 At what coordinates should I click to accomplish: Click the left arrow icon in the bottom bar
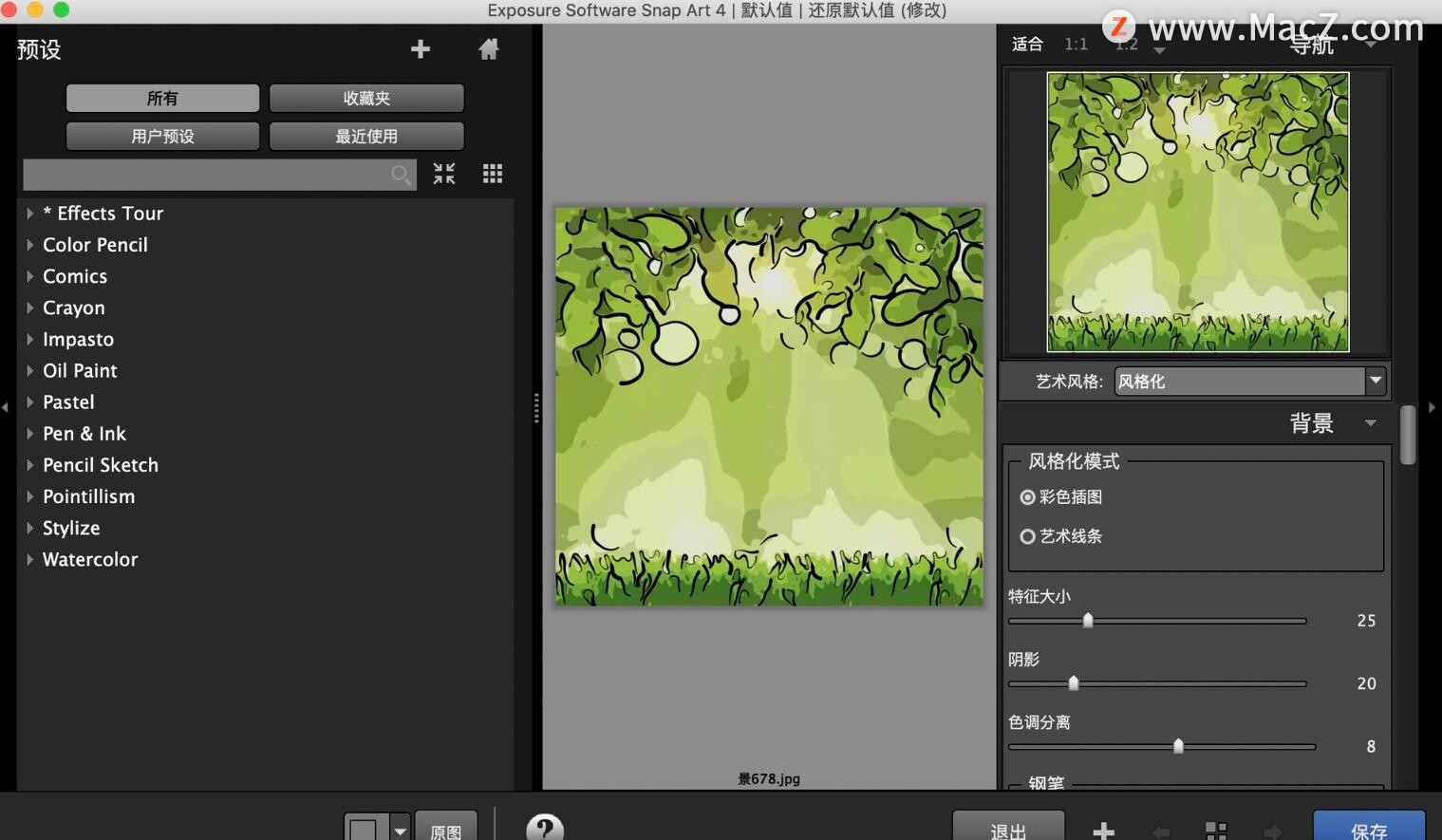tap(1160, 831)
